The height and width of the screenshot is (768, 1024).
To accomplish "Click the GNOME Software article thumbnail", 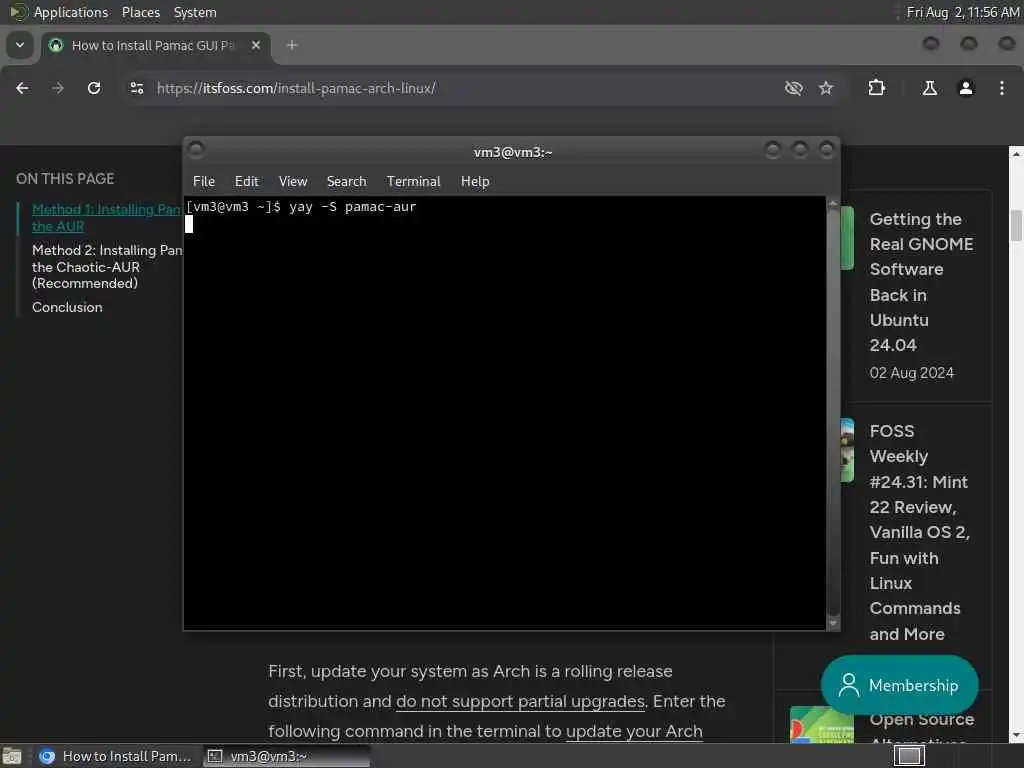I will point(847,238).
